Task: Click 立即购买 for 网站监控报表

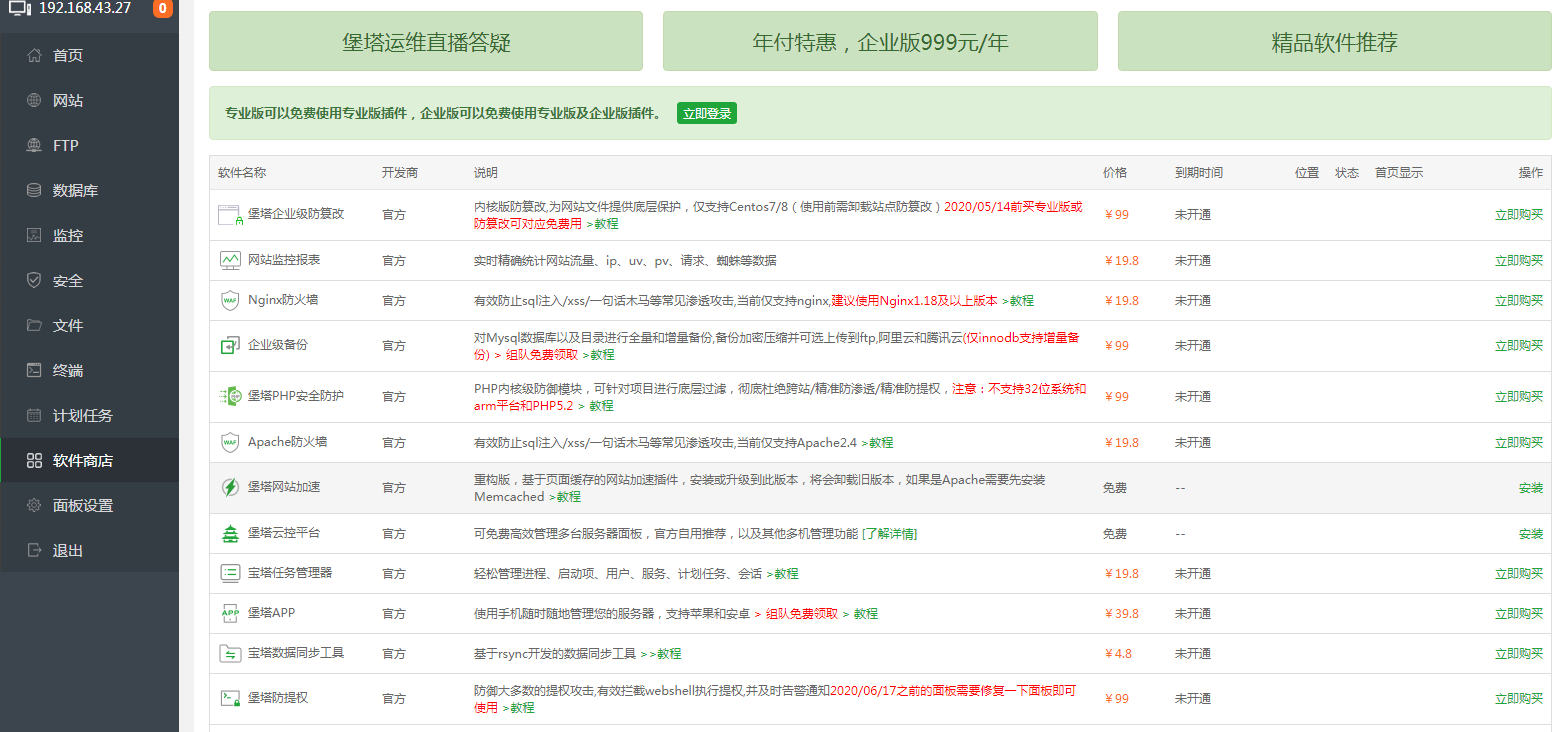Action: coord(1519,260)
